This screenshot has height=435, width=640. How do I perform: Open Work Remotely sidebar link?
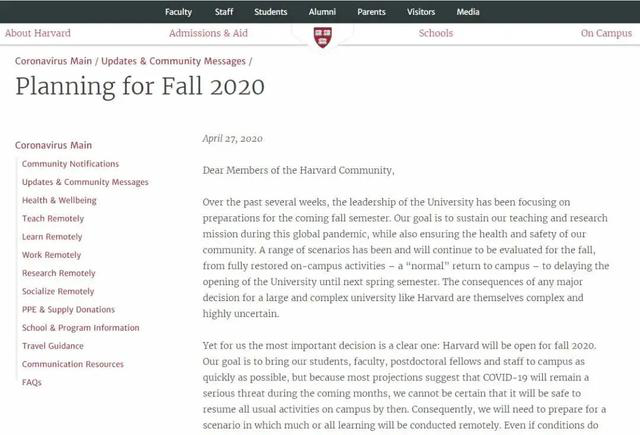coord(51,255)
